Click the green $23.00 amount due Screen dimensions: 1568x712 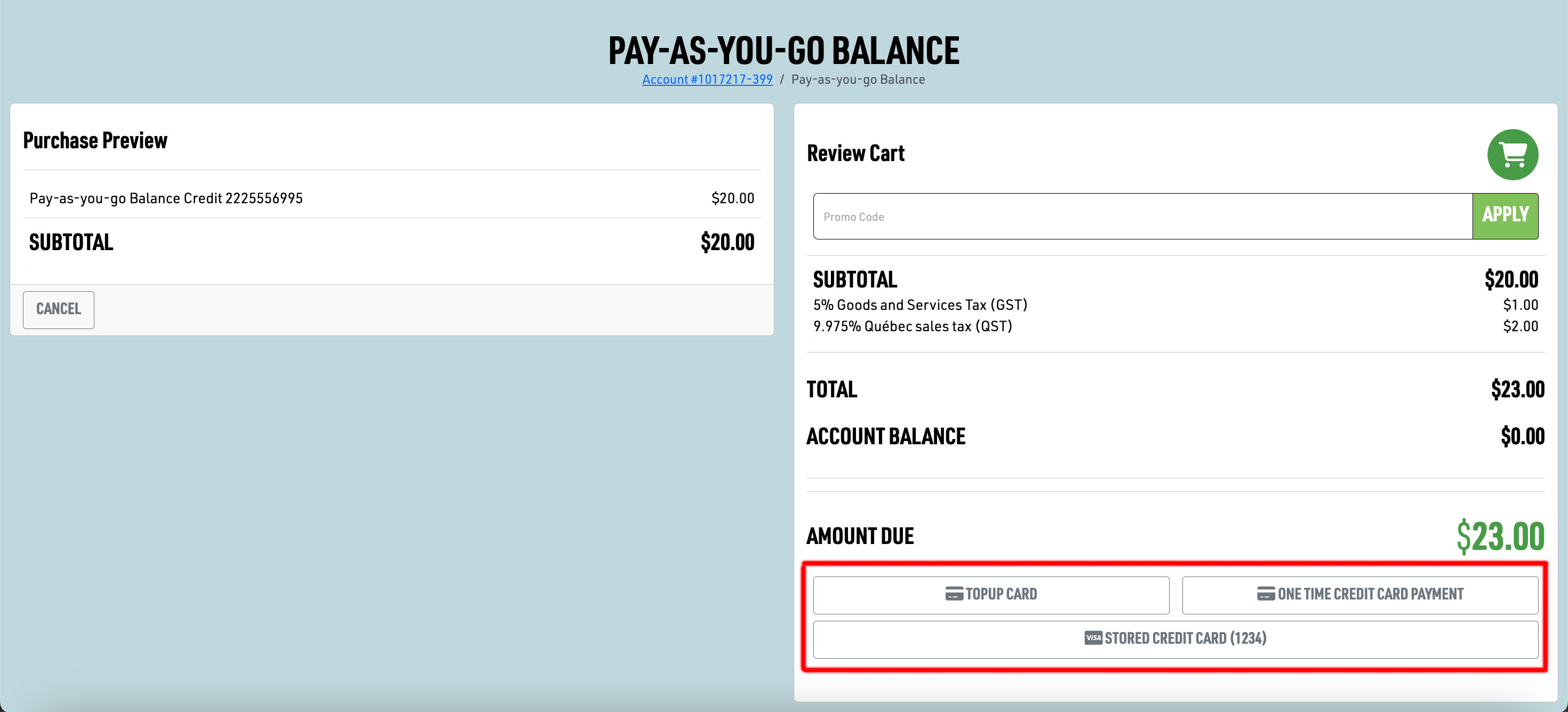pos(1500,536)
